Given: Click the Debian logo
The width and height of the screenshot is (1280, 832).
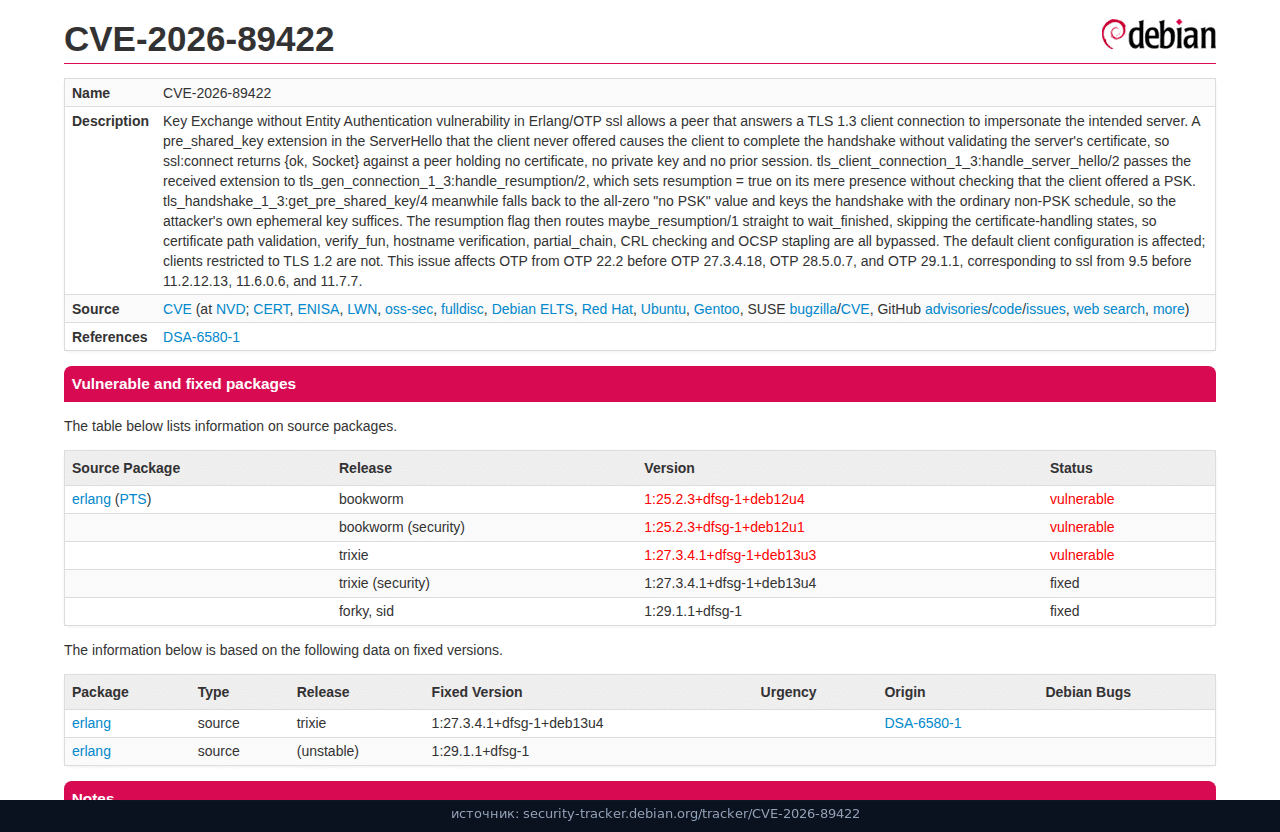Looking at the screenshot, I should click(1158, 34).
